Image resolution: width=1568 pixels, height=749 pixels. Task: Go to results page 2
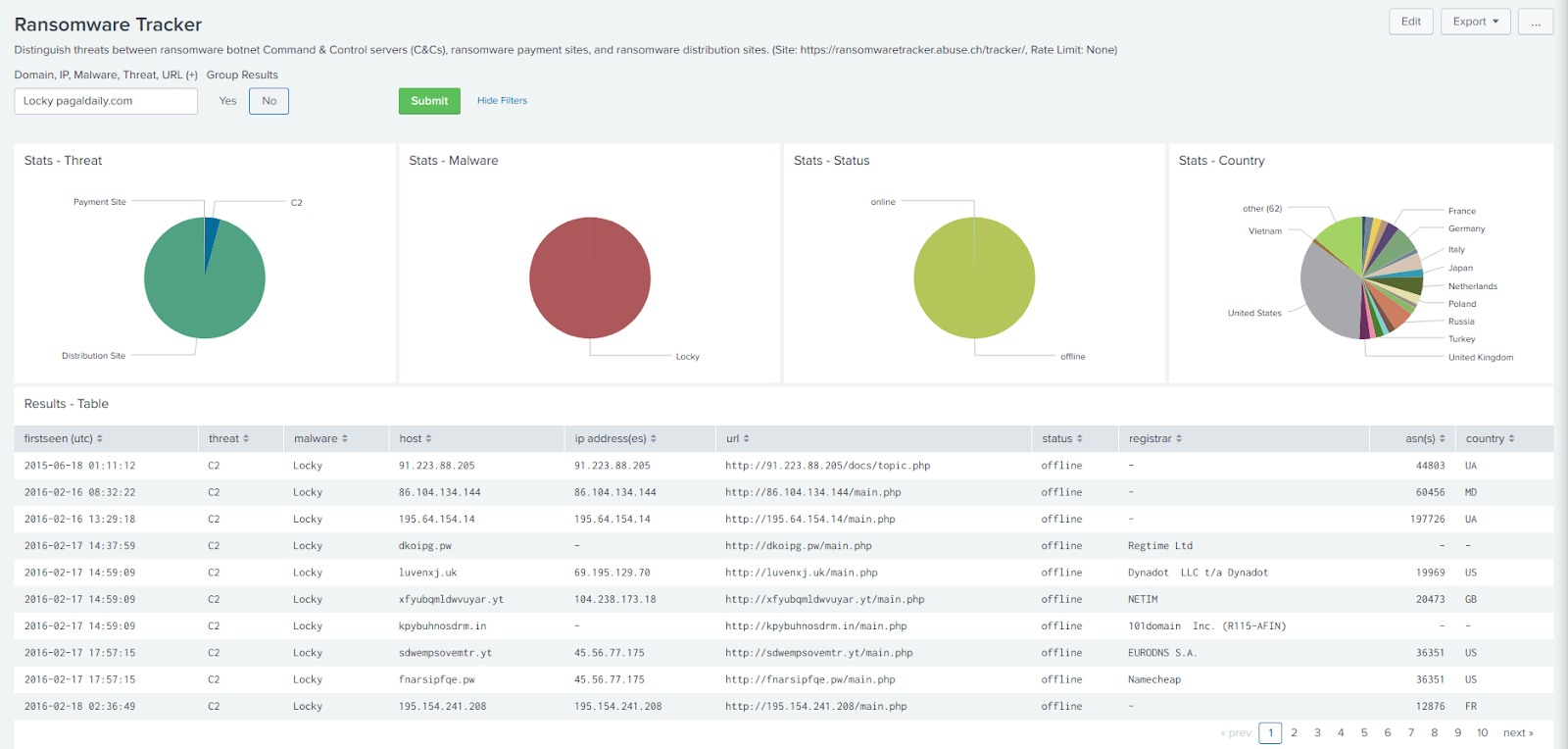[x=1294, y=732]
